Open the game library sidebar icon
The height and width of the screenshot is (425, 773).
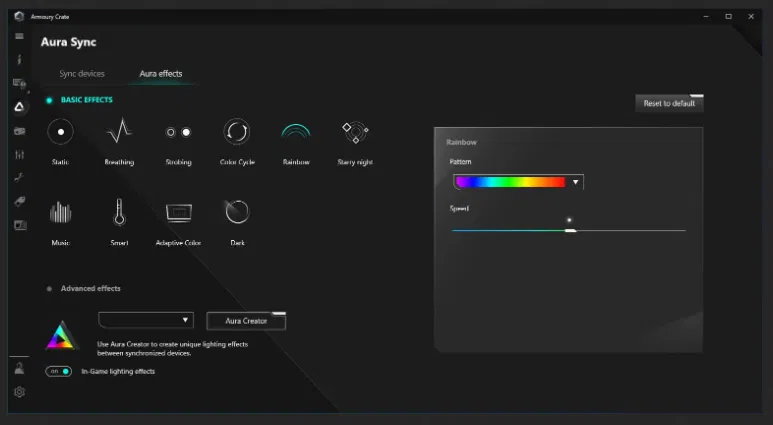point(19,131)
